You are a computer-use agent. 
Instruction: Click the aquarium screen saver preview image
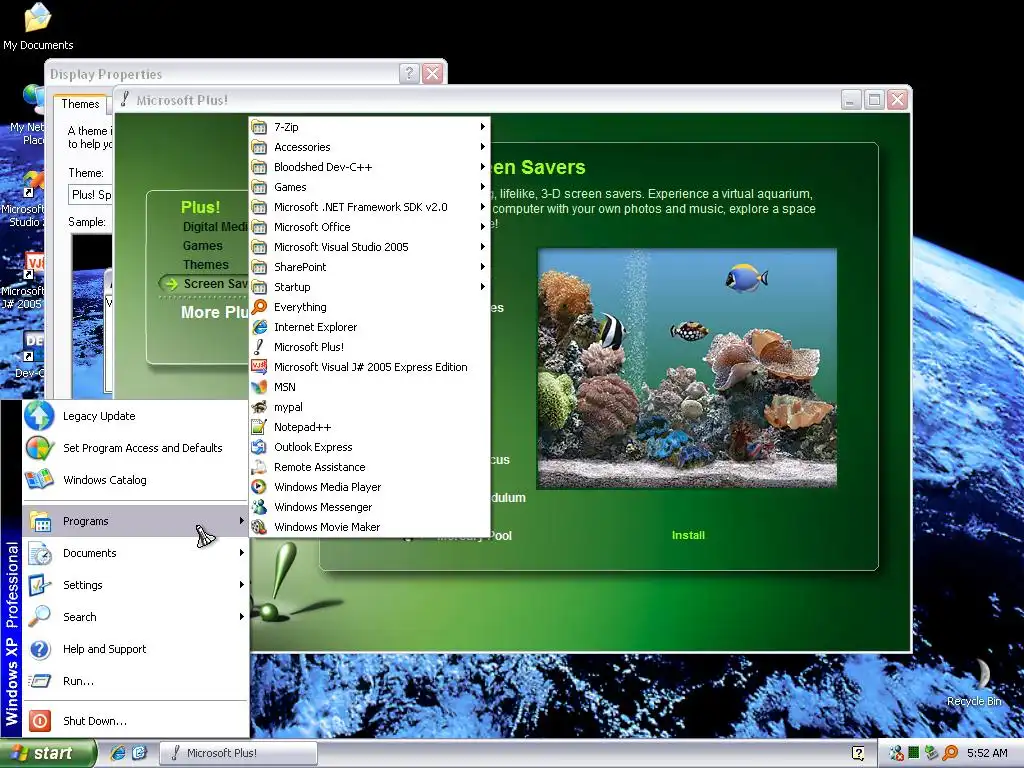click(x=687, y=368)
